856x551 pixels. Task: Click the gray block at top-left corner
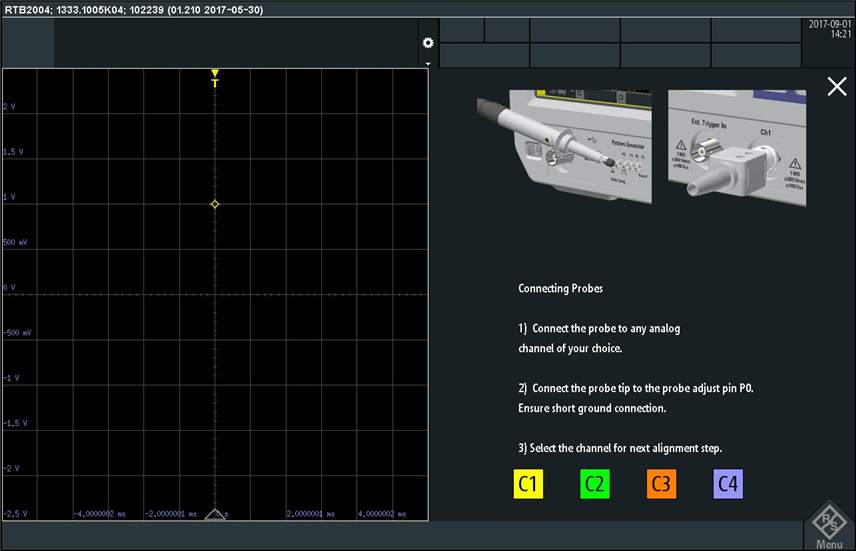point(28,43)
